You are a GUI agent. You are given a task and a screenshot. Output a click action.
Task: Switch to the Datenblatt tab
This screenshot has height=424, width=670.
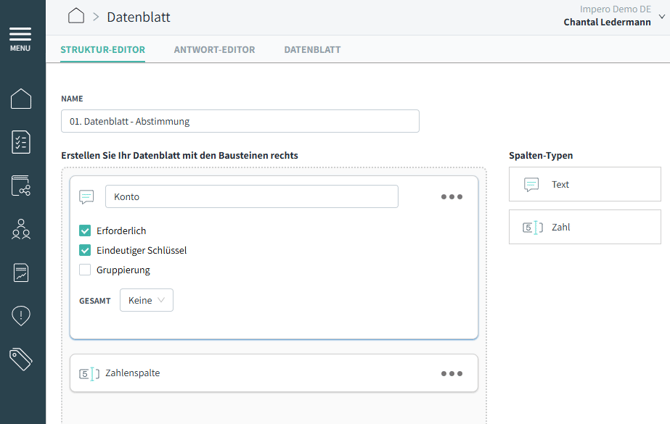[x=312, y=50]
